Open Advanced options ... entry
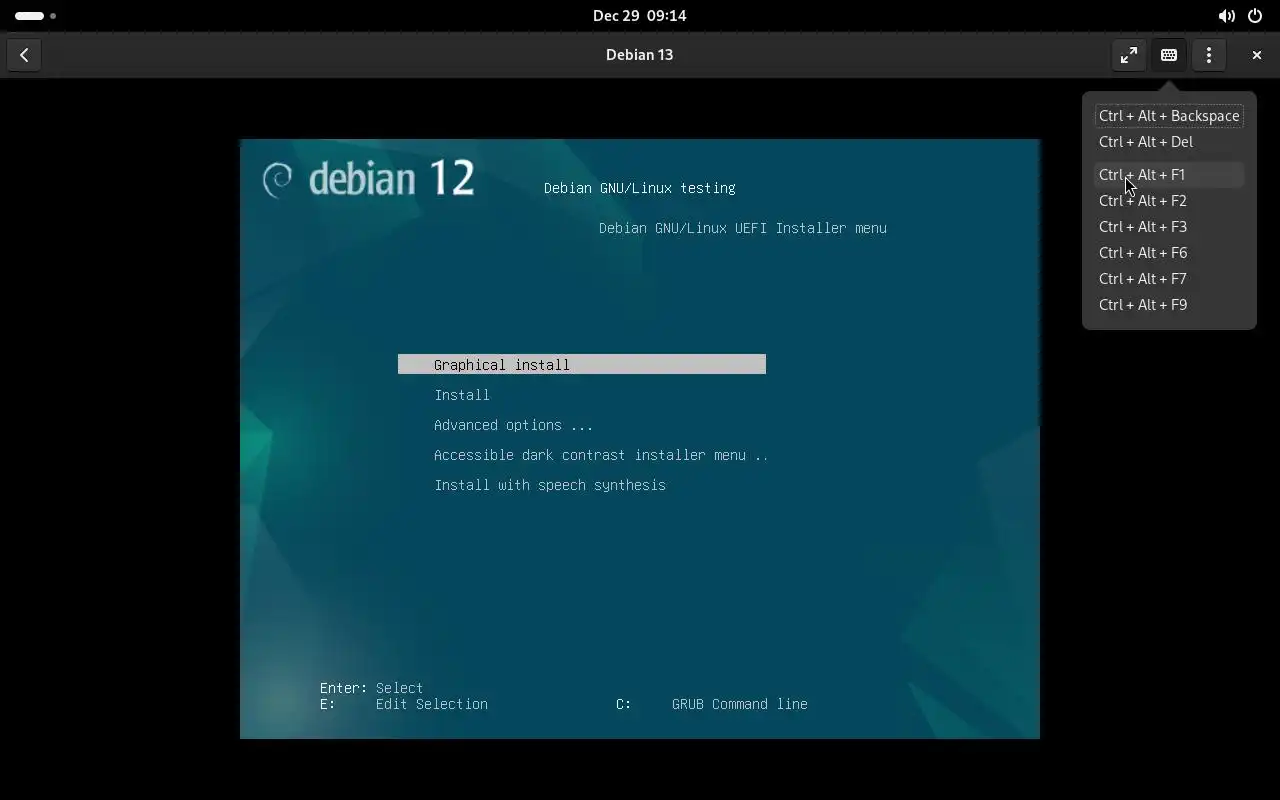 514,425
